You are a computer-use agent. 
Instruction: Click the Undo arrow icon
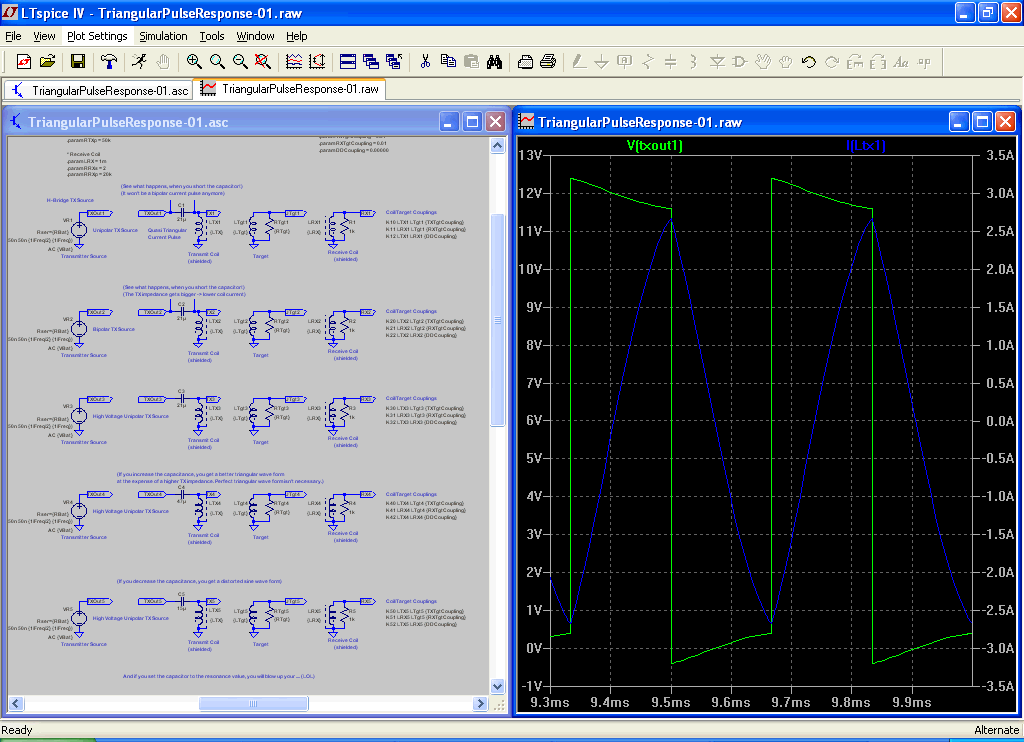[x=808, y=61]
